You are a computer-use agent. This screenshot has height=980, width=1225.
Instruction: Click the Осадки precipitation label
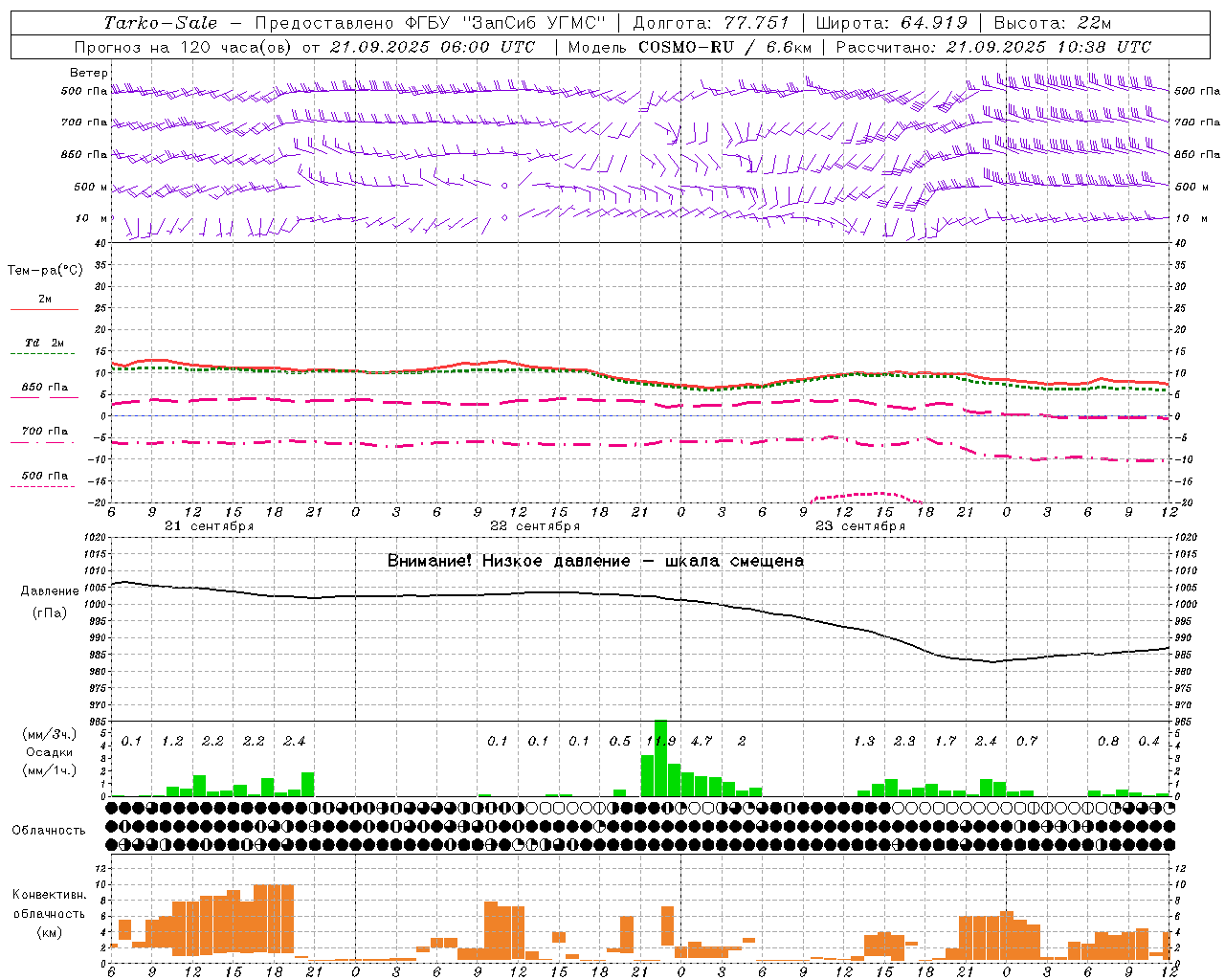pos(49,752)
